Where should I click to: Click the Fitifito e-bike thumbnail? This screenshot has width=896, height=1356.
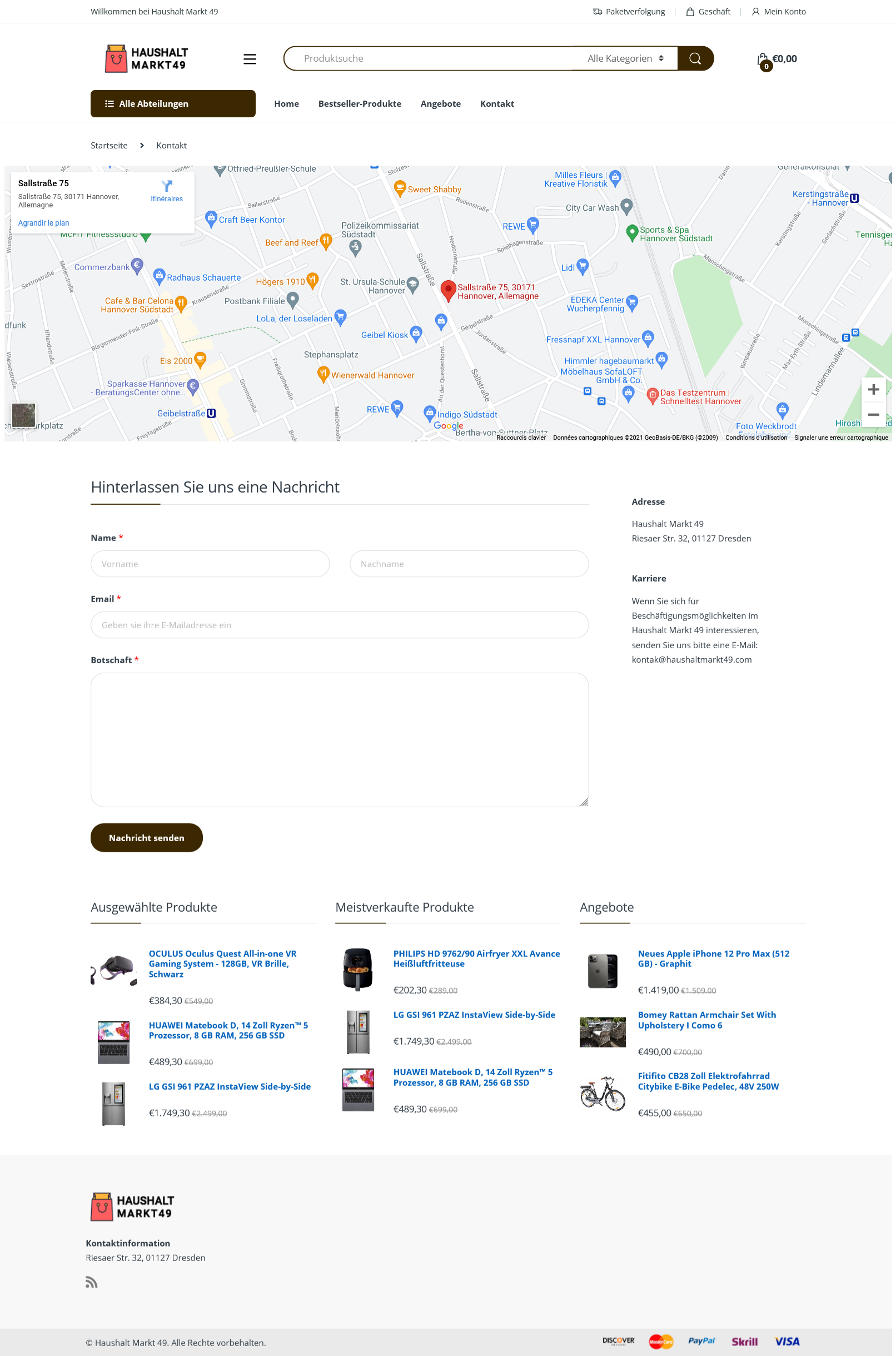603,1092
